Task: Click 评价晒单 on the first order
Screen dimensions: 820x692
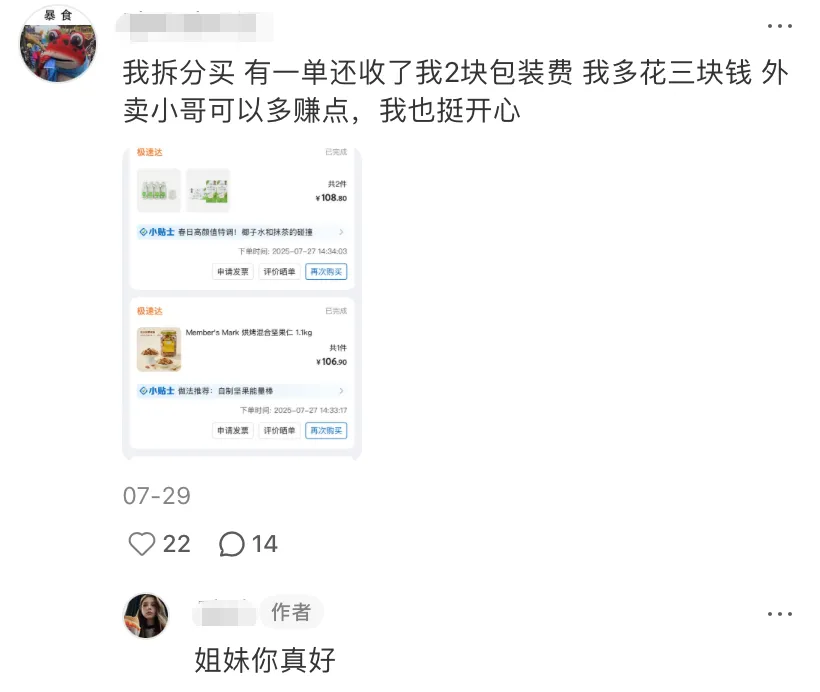Action: (x=279, y=271)
